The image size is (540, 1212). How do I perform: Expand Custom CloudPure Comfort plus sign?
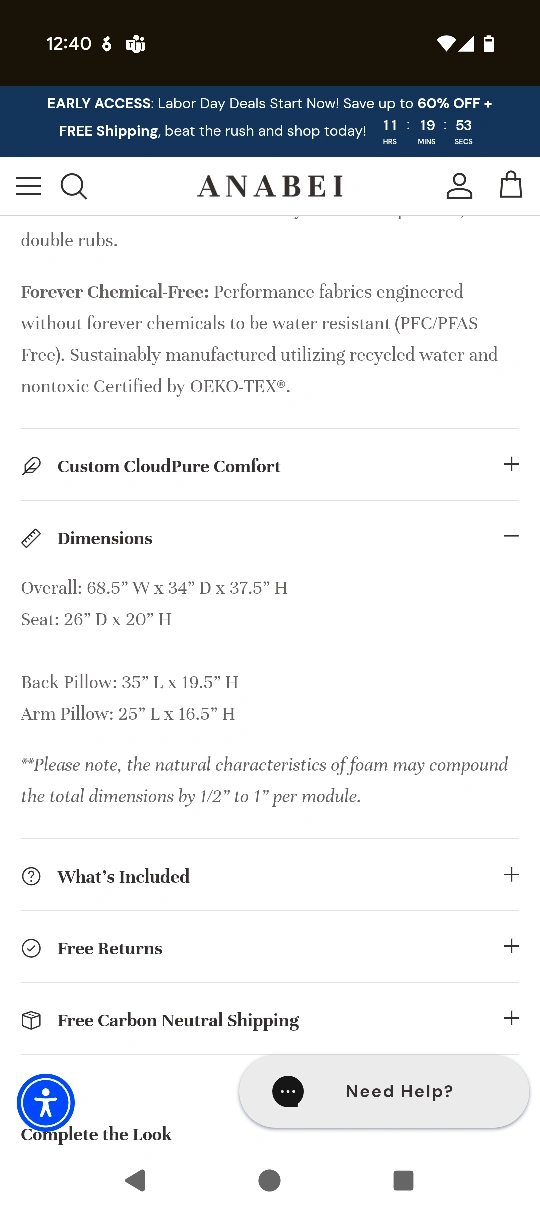tap(511, 464)
